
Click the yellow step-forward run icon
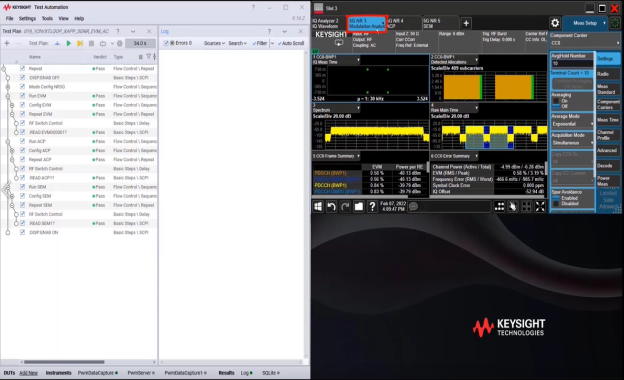tap(80, 43)
